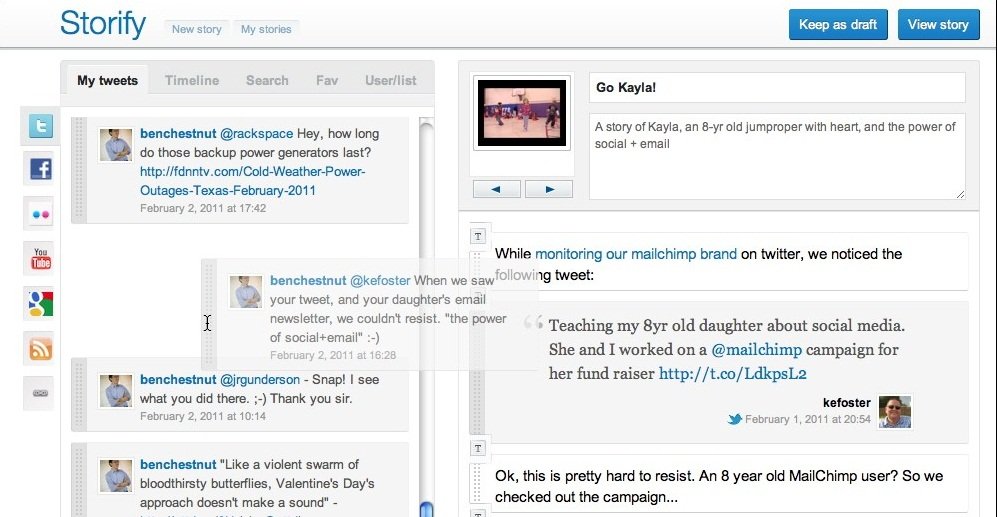
Task: Click scrollbar thumb in tweets list
Action: tap(427, 509)
